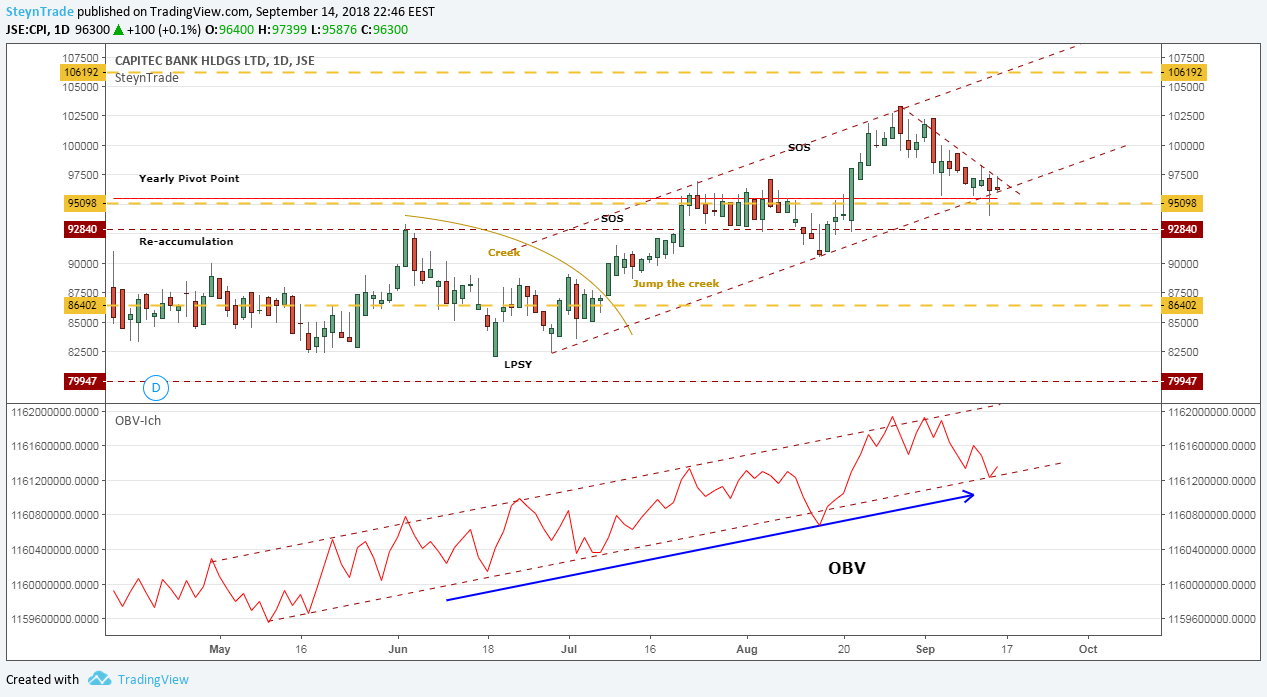Open the TradingView link beside Created with
This screenshot has width=1267, height=697.
[153, 679]
